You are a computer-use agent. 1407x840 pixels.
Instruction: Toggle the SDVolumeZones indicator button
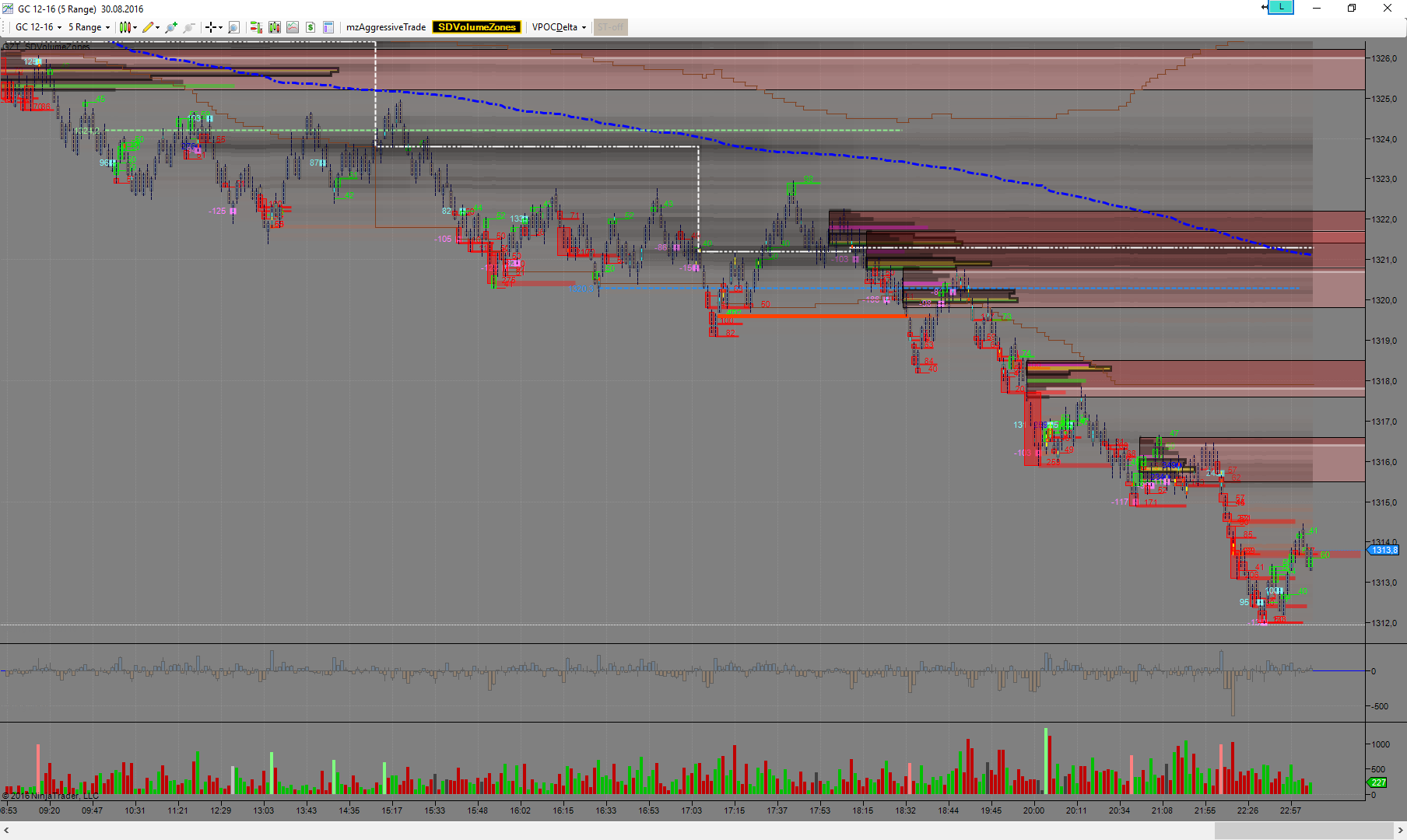(x=476, y=27)
